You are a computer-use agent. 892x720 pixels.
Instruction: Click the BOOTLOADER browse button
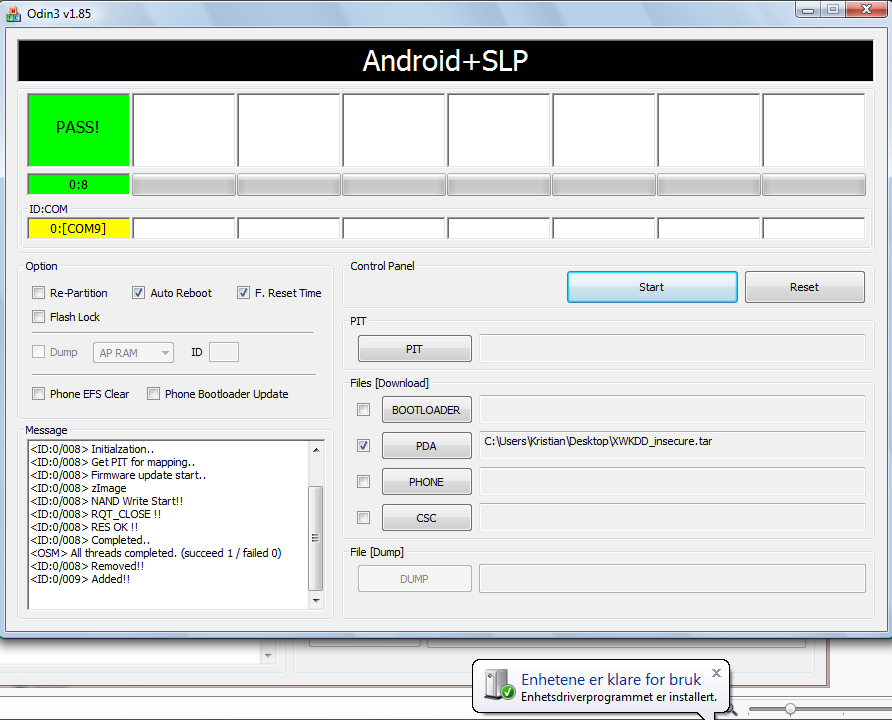pyautogui.click(x=427, y=410)
